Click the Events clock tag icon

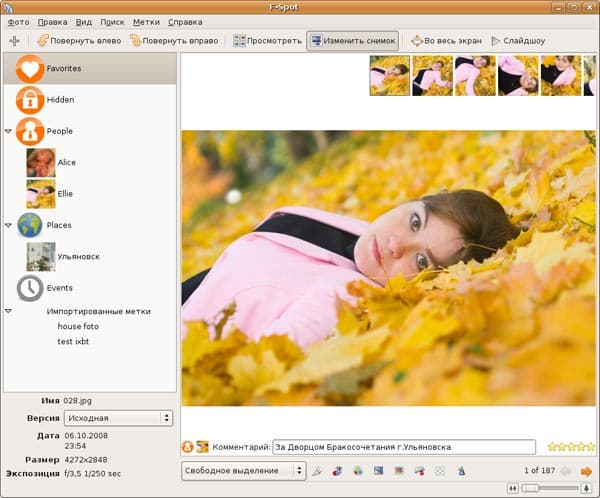[30, 288]
